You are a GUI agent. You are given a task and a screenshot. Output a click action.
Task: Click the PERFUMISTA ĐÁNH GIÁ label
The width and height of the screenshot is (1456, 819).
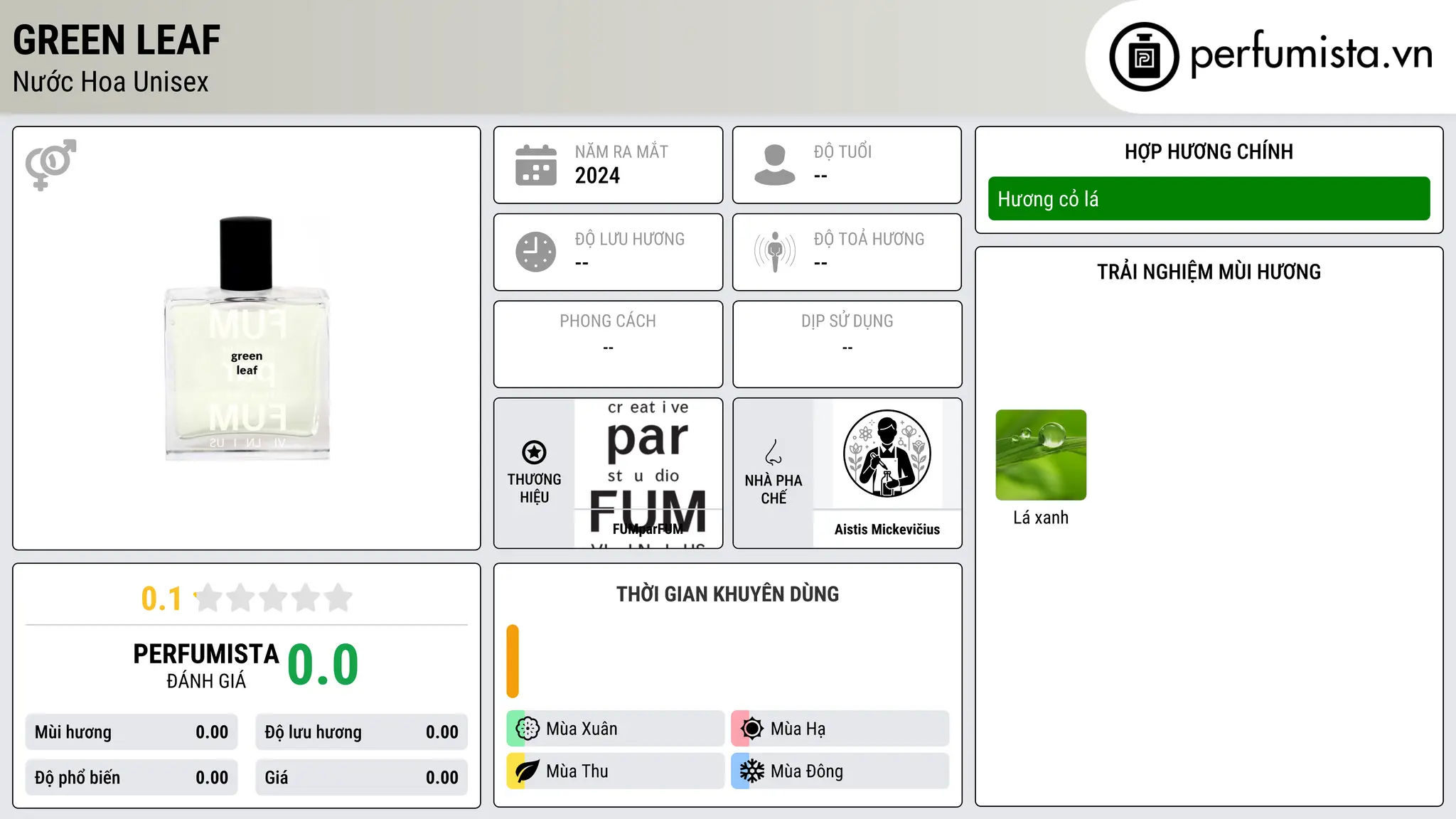coord(206,666)
